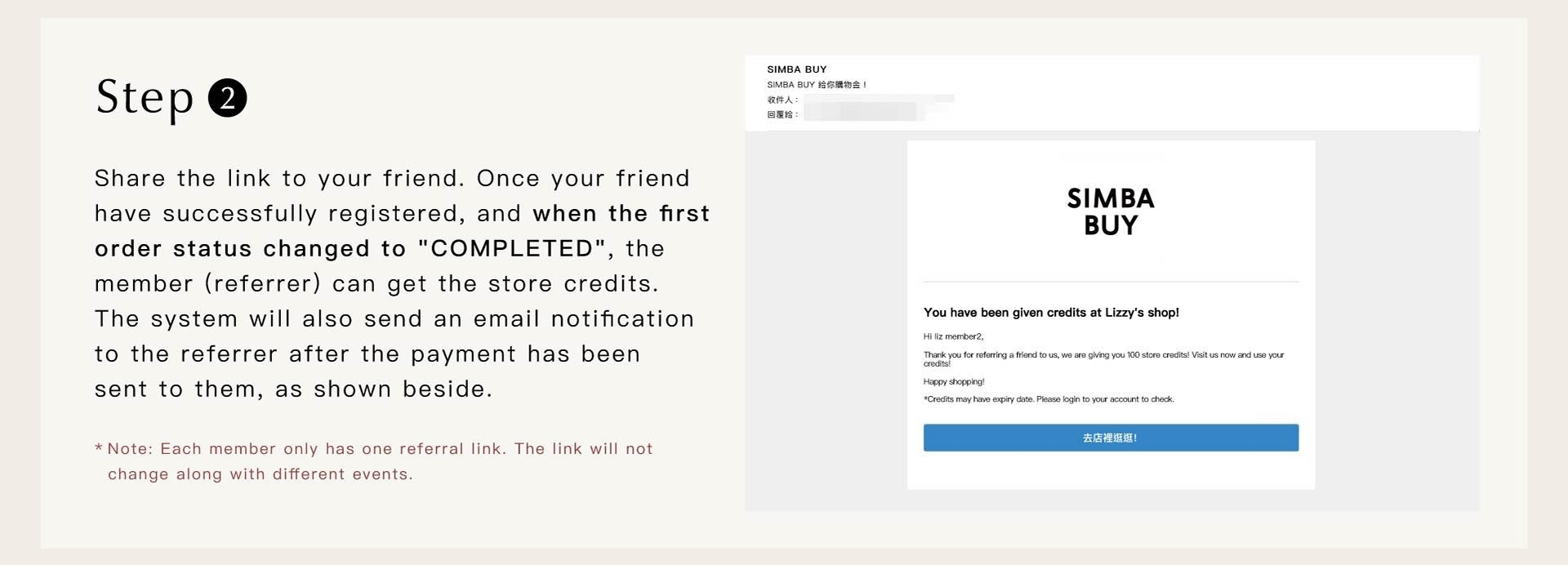The image size is (1568, 565).
Task: Click the circled number 2 icon
Action: point(227,99)
